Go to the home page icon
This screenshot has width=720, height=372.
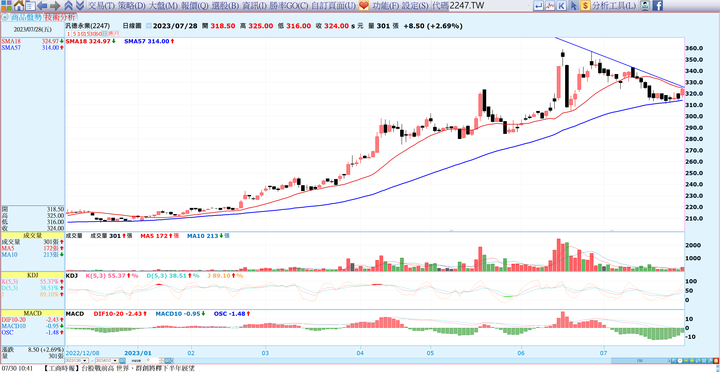coord(18,6)
